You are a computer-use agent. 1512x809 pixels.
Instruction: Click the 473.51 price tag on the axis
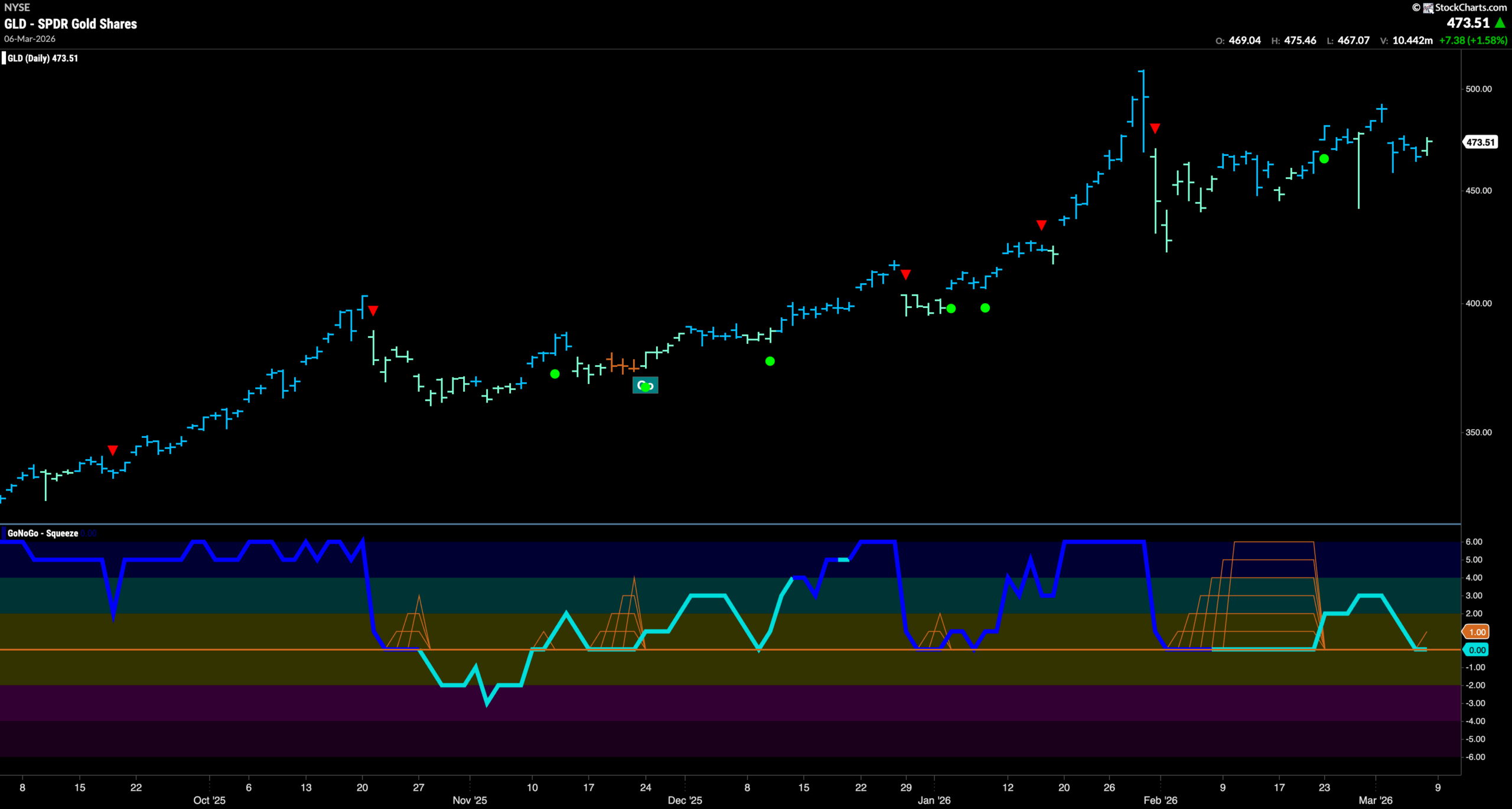click(1480, 142)
